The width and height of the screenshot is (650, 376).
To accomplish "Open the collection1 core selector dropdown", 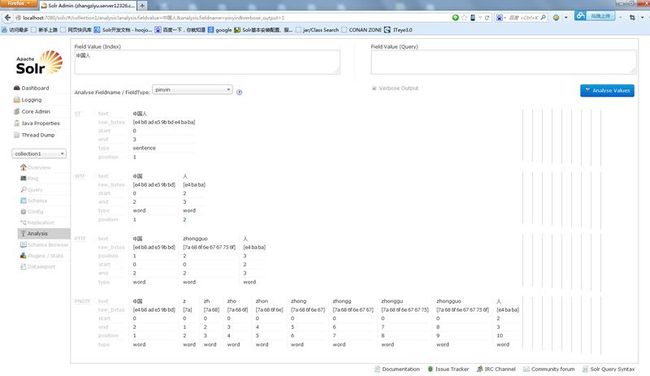I will (39, 154).
